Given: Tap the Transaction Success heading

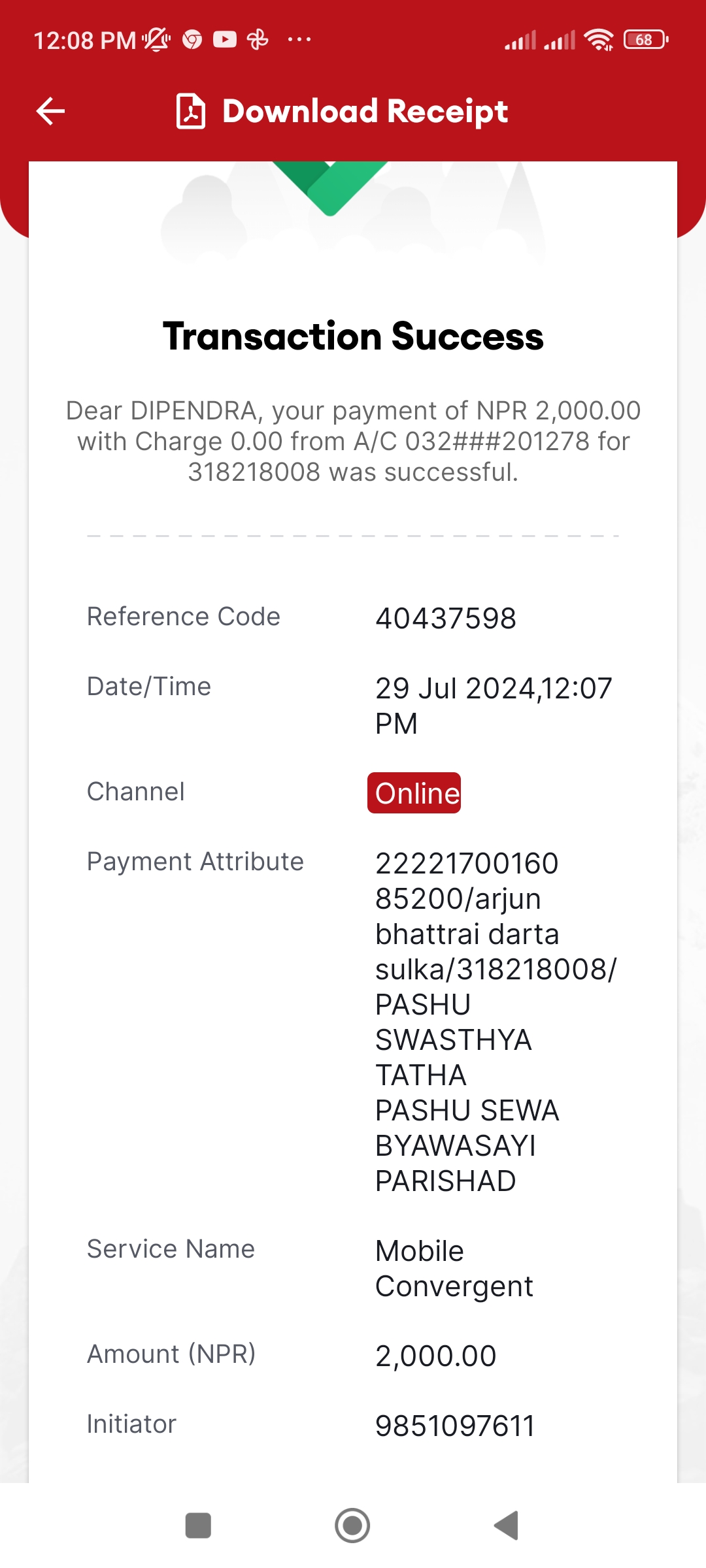Looking at the screenshot, I should pos(353,336).
